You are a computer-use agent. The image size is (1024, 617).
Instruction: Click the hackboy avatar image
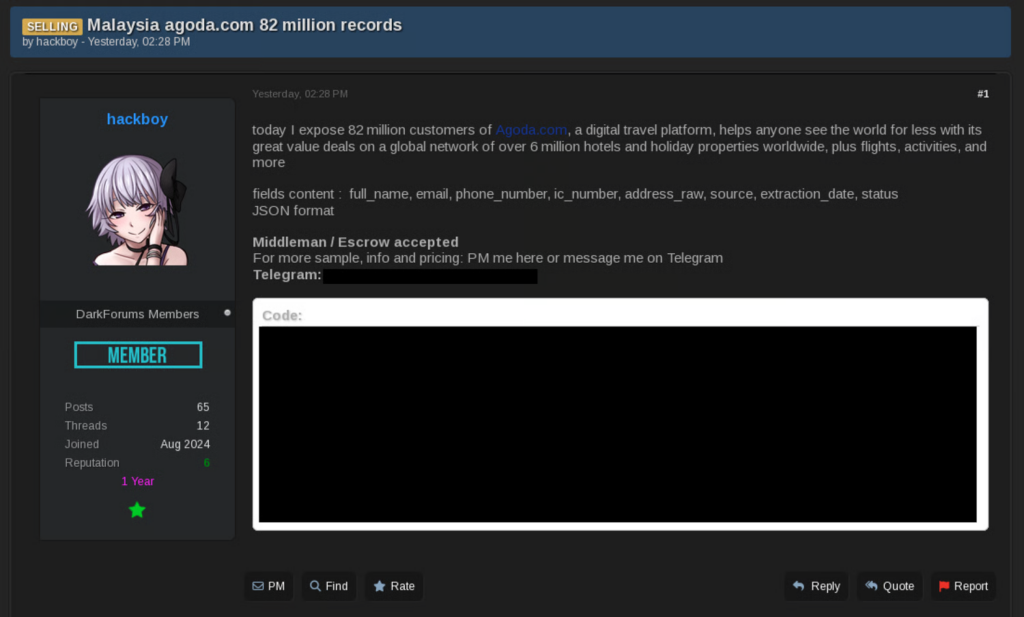tap(137, 212)
